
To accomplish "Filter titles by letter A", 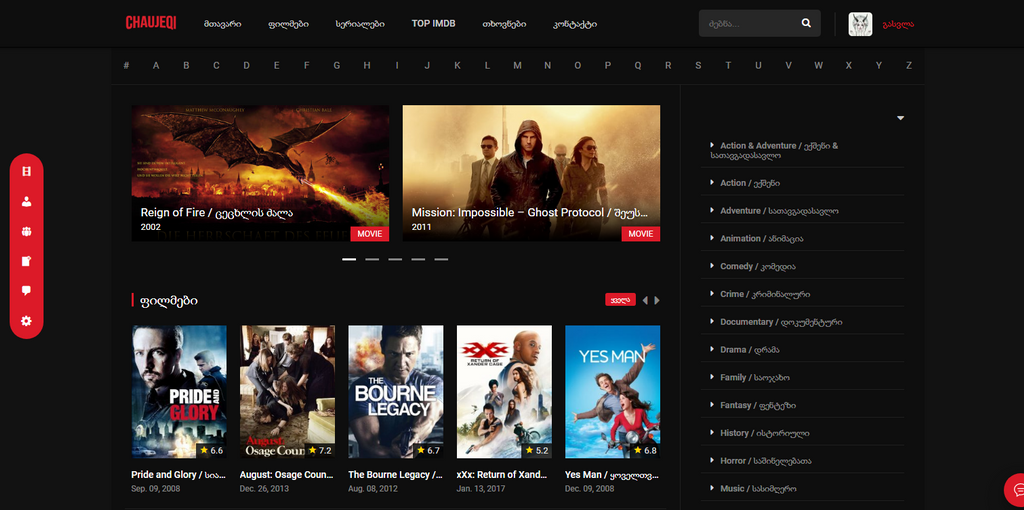I will coord(156,65).
